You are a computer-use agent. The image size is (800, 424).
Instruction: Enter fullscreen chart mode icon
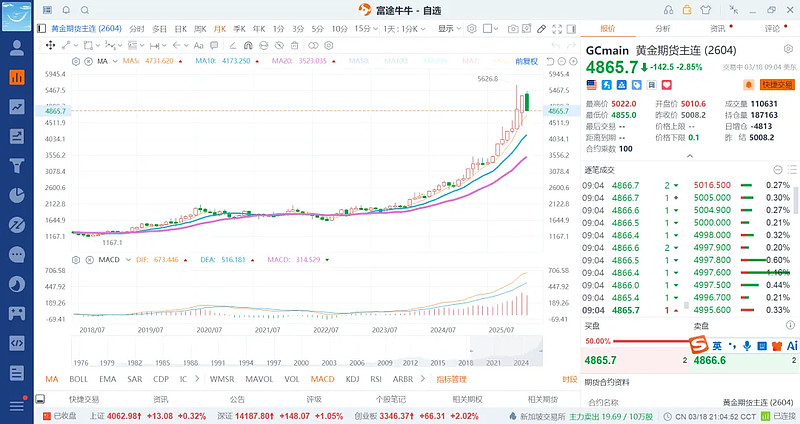pos(557,29)
